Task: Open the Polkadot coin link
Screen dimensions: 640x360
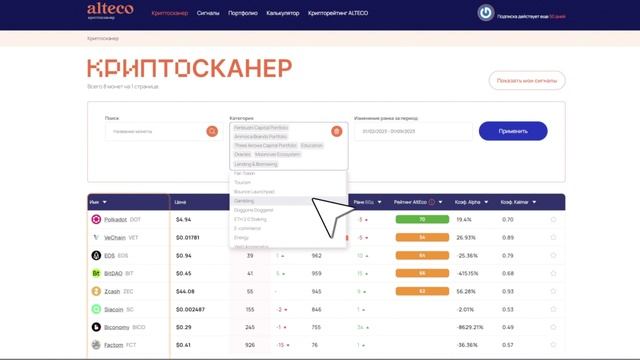Action: point(116,220)
